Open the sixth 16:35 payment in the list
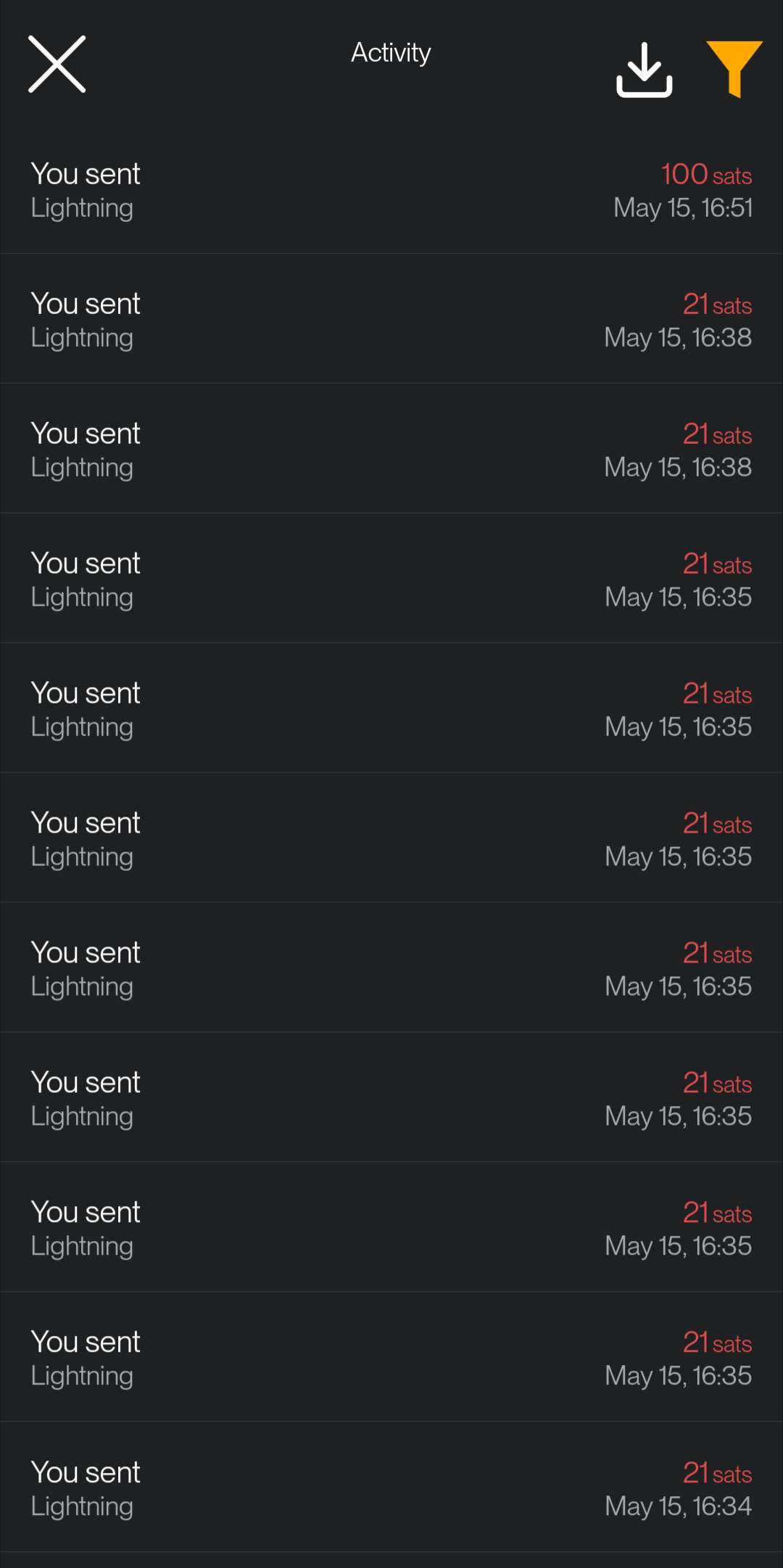The height and width of the screenshot is (1568, 783). point(391,1227)
